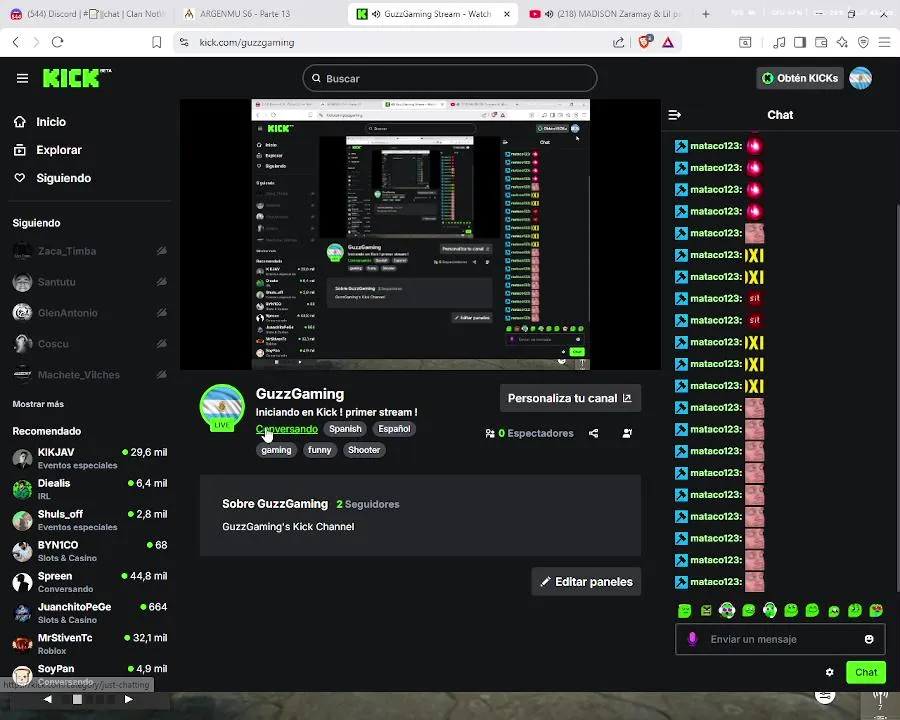Switch to Discord browser tab
The image size is (900, 720).
tap(88, 14)
